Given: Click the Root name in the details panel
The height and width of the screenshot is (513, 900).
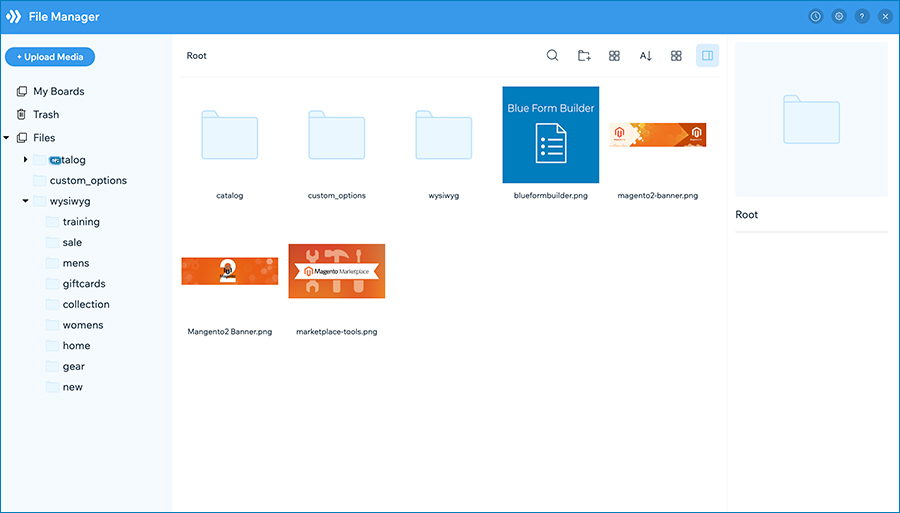Looking at the screenshot, I should tap(746, 215).
